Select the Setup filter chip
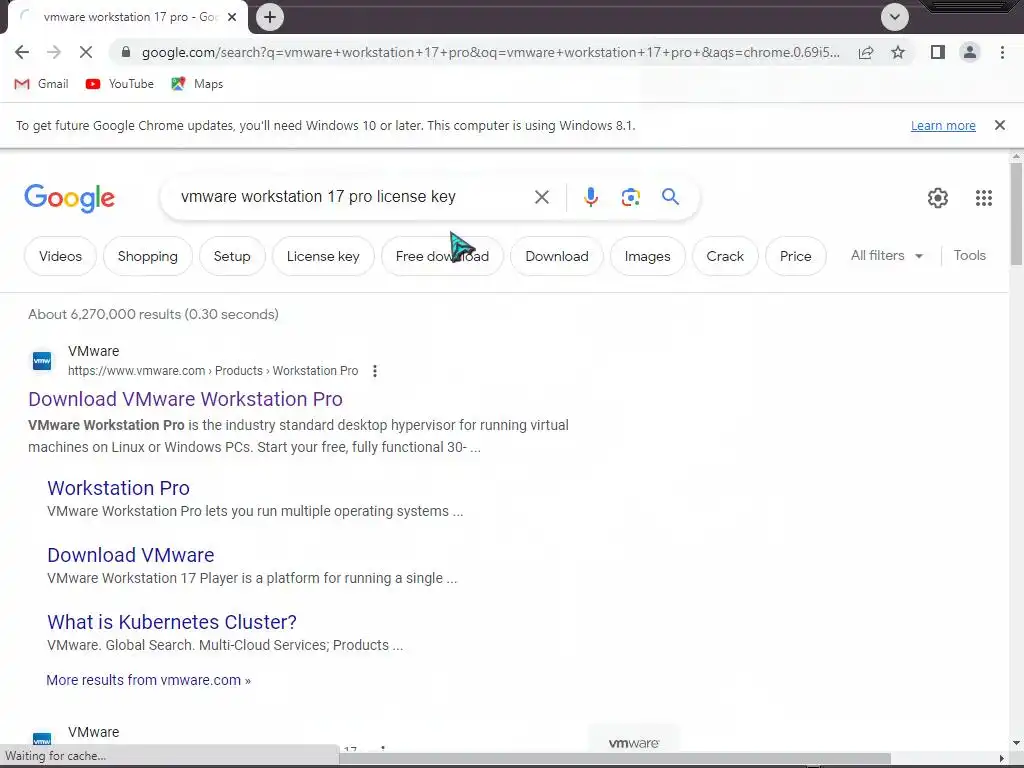Image resolution: width=1024 pixels, height=768 pixels. pyautogui.click(x=232, y=256)
